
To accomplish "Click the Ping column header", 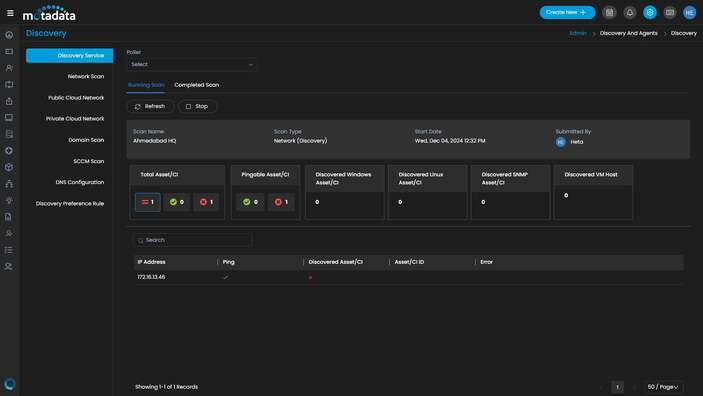I will click(228, 262).
